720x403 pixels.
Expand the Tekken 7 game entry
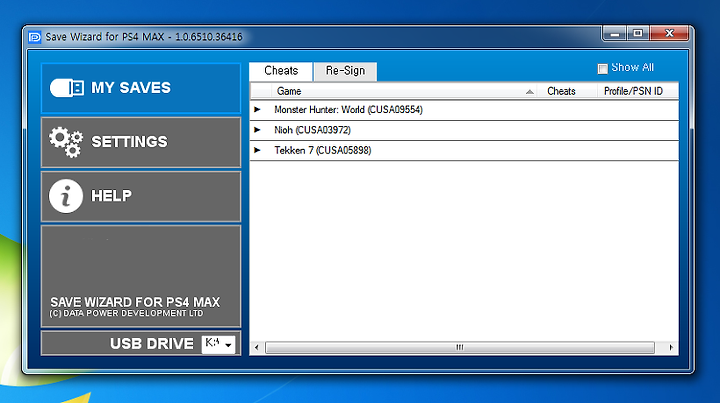point(258,150)
